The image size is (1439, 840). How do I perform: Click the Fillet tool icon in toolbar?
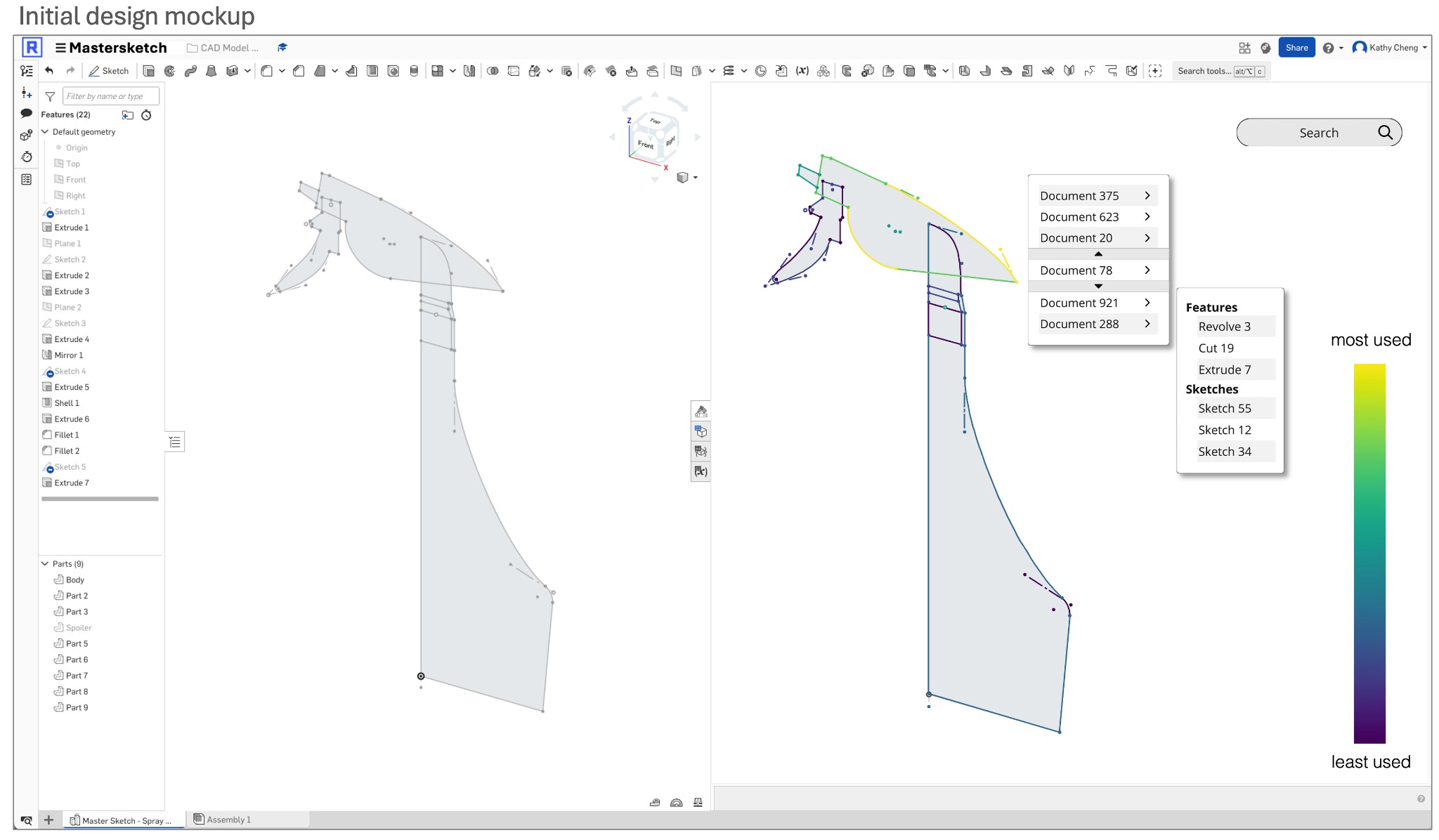tap(267, 71)
